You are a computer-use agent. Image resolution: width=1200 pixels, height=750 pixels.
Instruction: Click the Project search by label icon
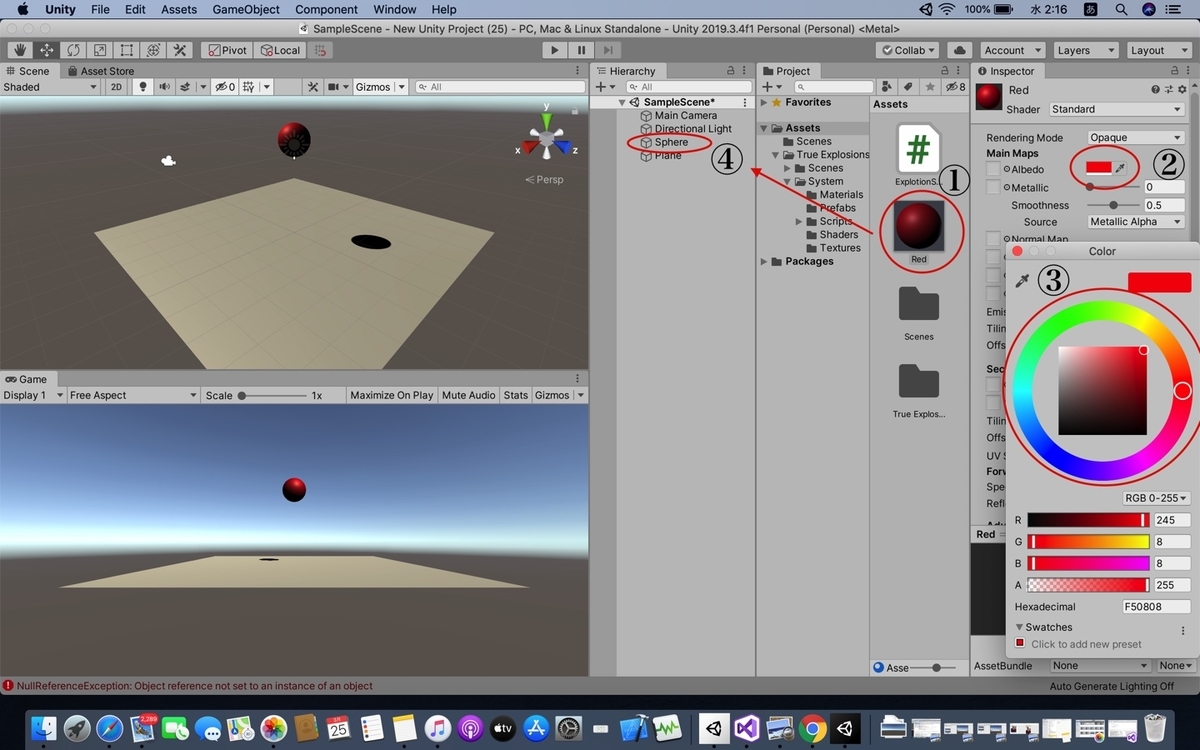pyautogui.click(x=909, y=87)
